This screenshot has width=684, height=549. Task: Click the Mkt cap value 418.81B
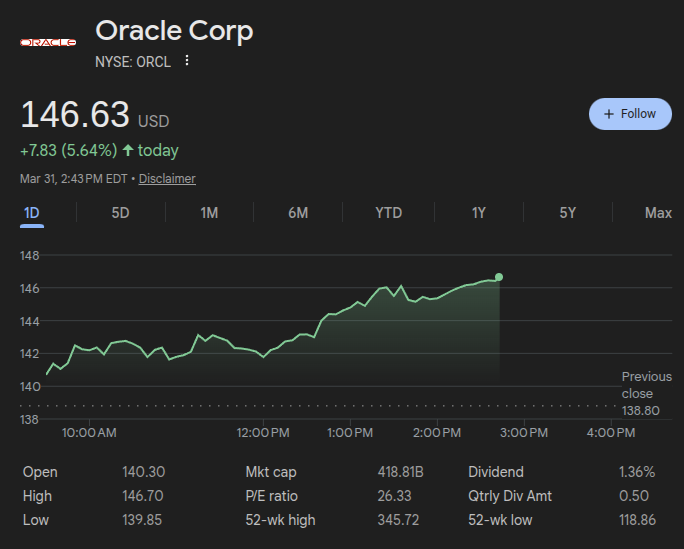pos(395,472)
